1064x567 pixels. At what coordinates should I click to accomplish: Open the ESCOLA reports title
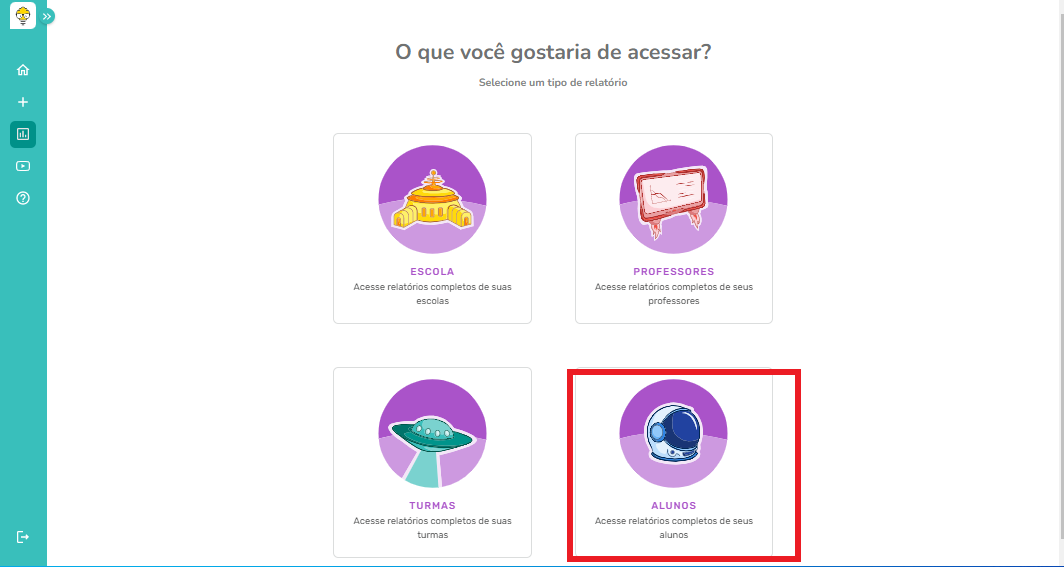pyautogui.click(x=432, y=272)
